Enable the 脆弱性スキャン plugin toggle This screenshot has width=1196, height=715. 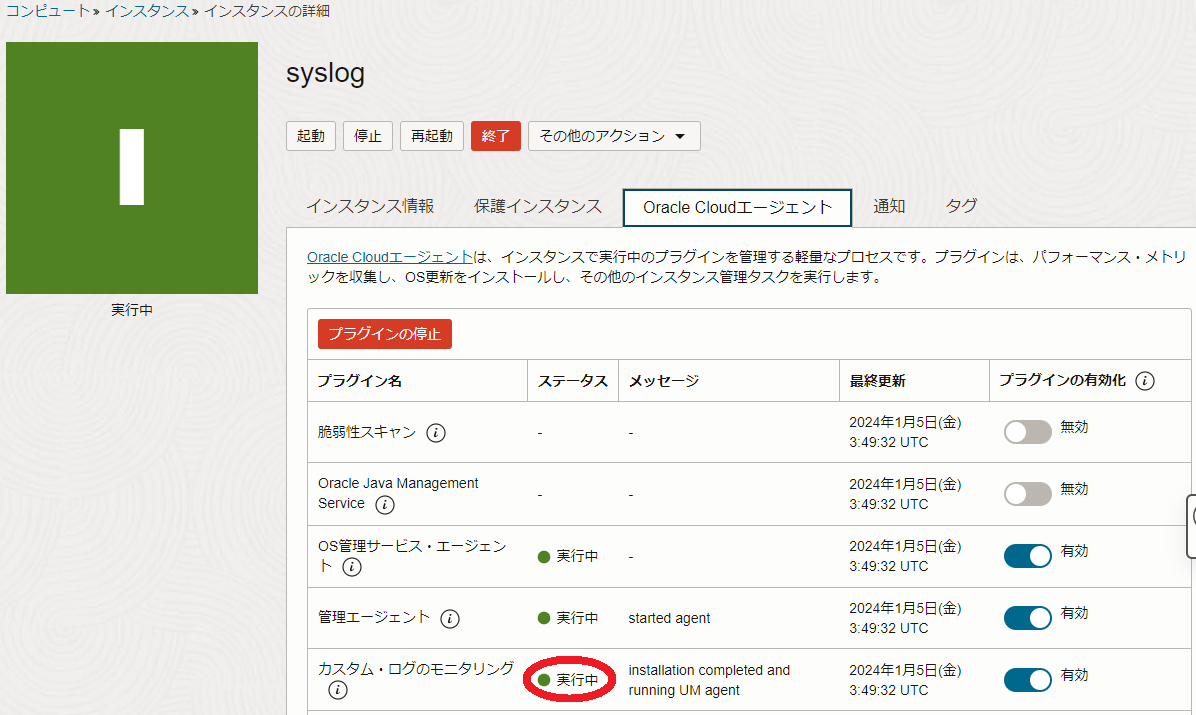pyautogui.click(x=1028, y=432)
